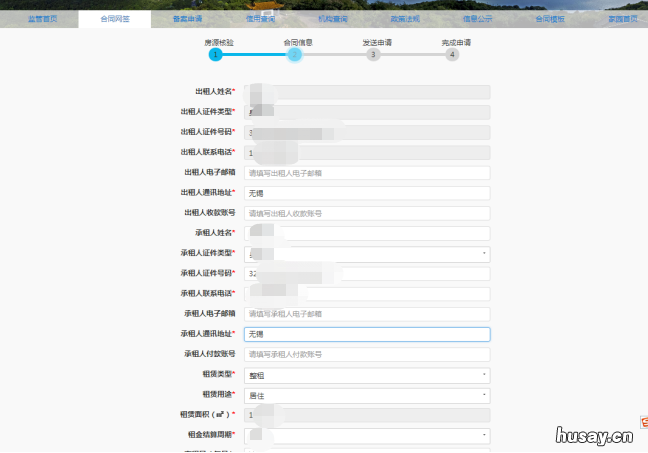Open the 政策法规 tab
This screenshot has width=648, height=453.
(x=405, y=19)
